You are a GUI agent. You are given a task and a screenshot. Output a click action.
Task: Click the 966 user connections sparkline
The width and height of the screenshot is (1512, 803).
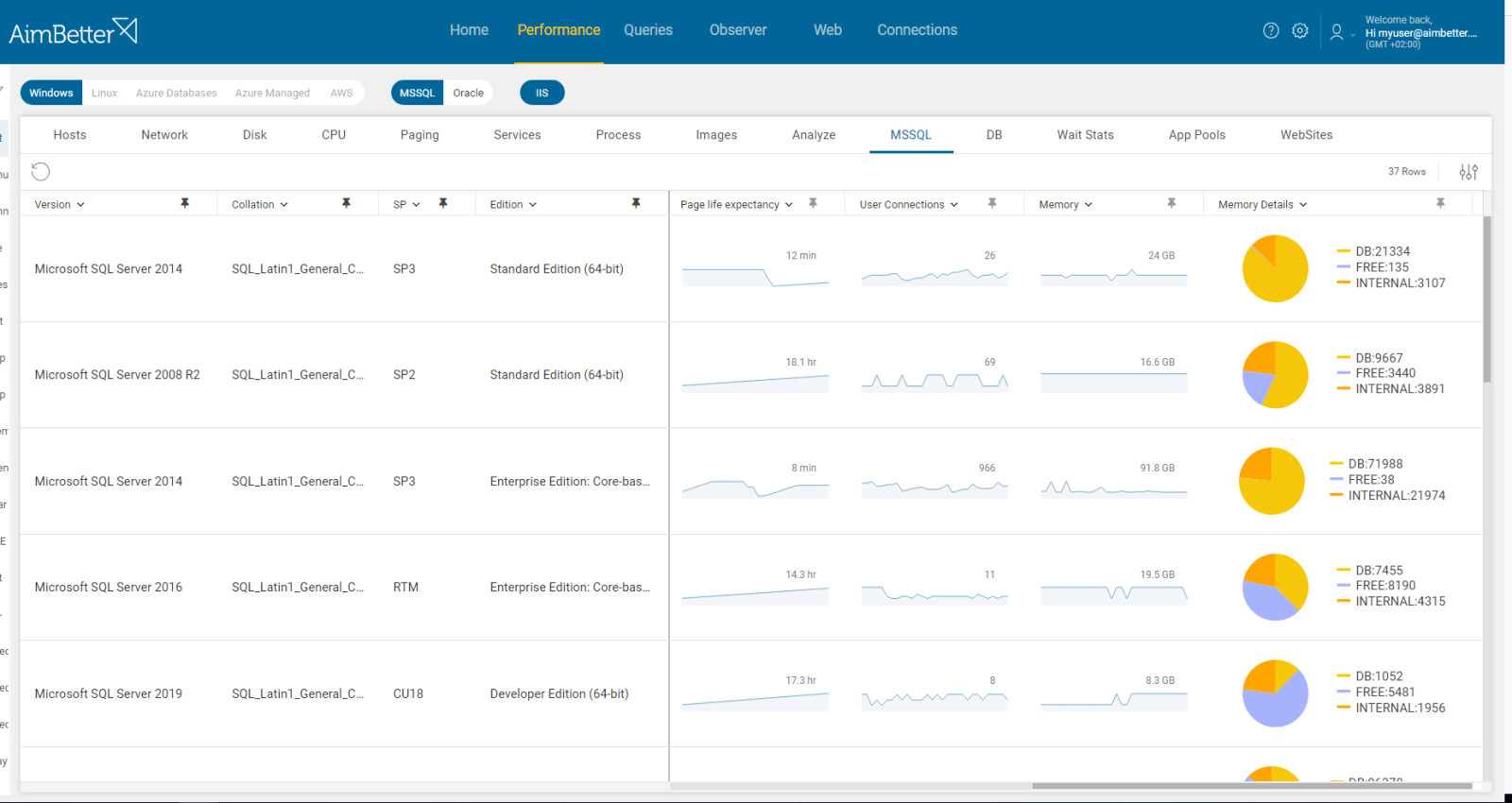[935, 487]
